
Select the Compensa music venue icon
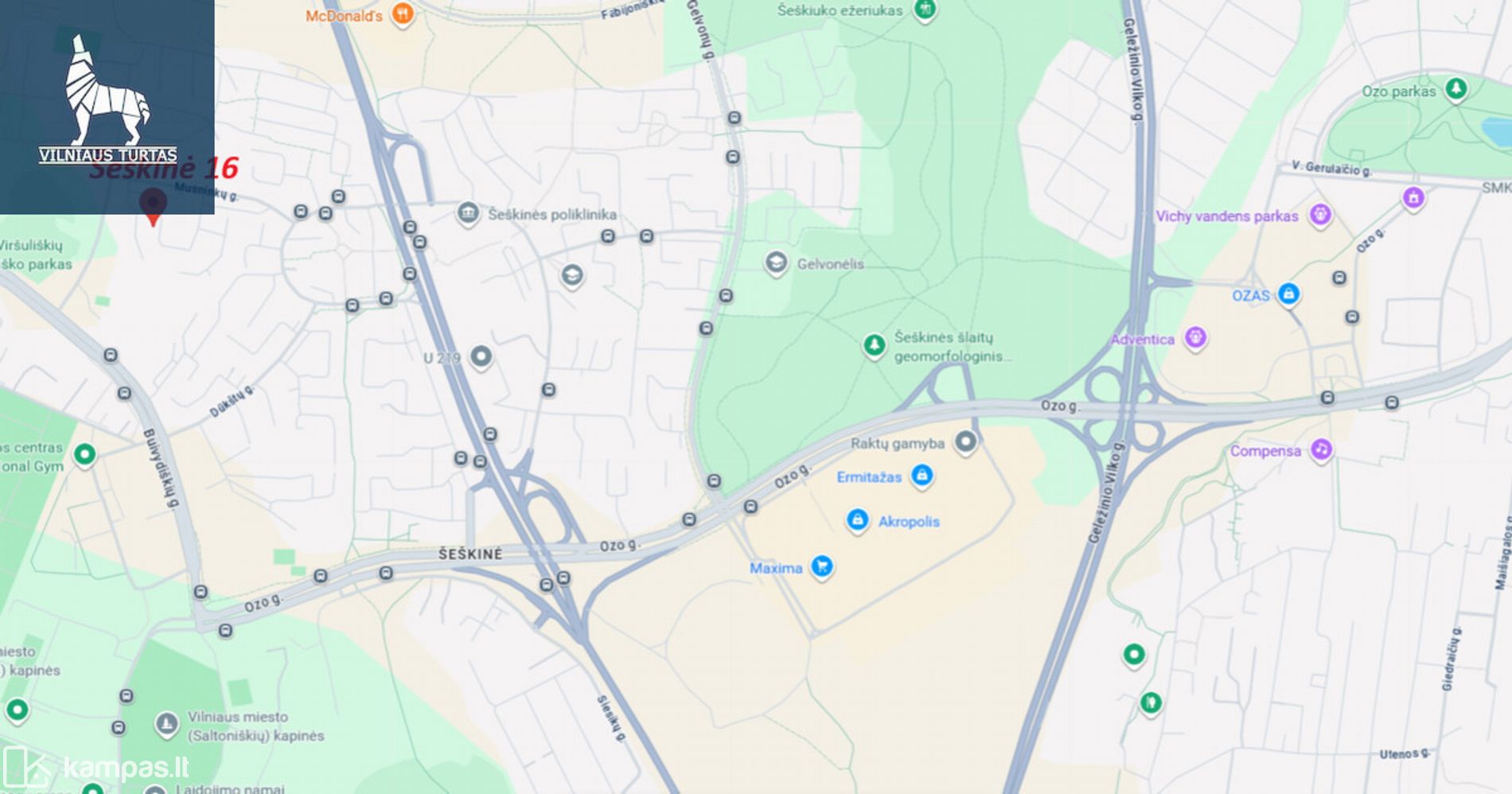[x=1321, y=450]
